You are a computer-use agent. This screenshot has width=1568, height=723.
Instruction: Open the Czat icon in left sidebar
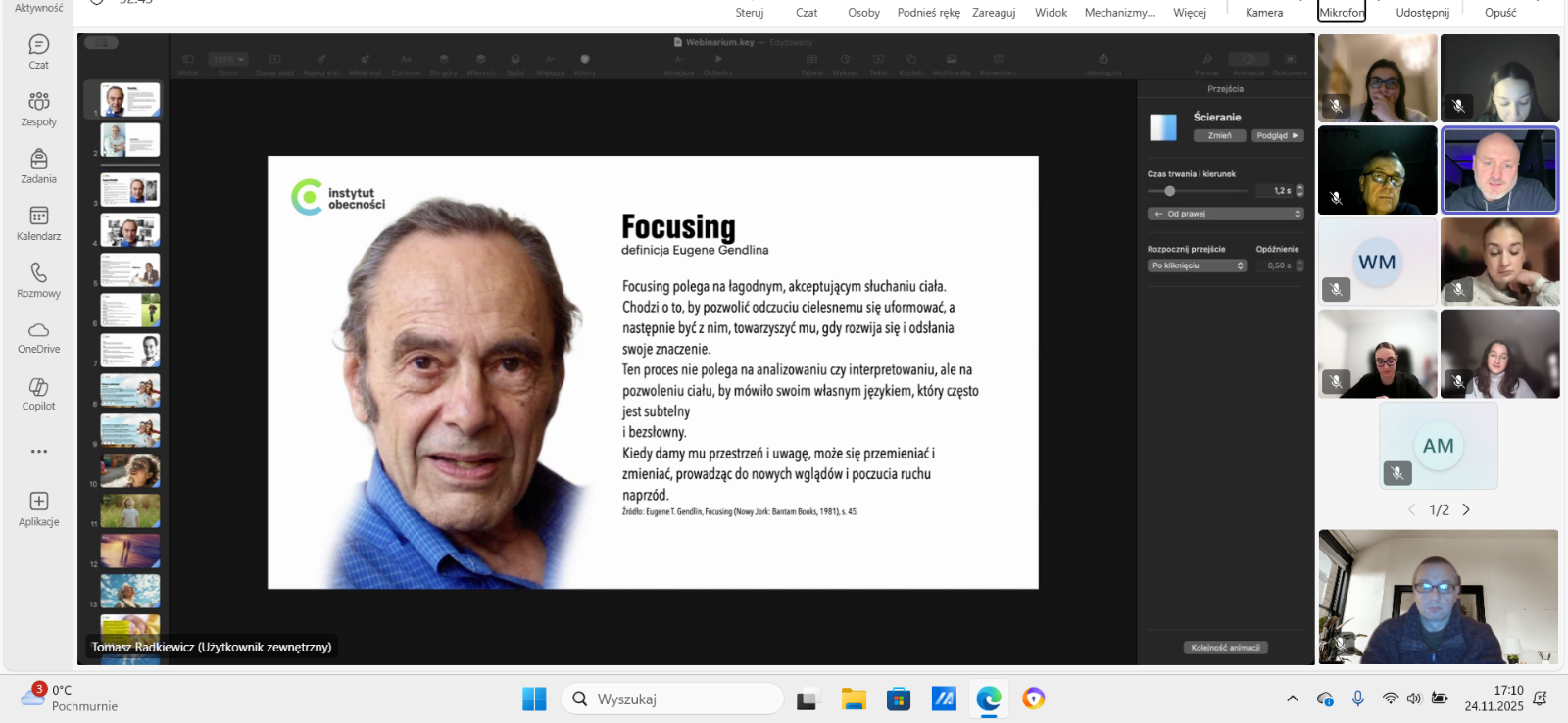pyautogui.click(x=38, y=52)
